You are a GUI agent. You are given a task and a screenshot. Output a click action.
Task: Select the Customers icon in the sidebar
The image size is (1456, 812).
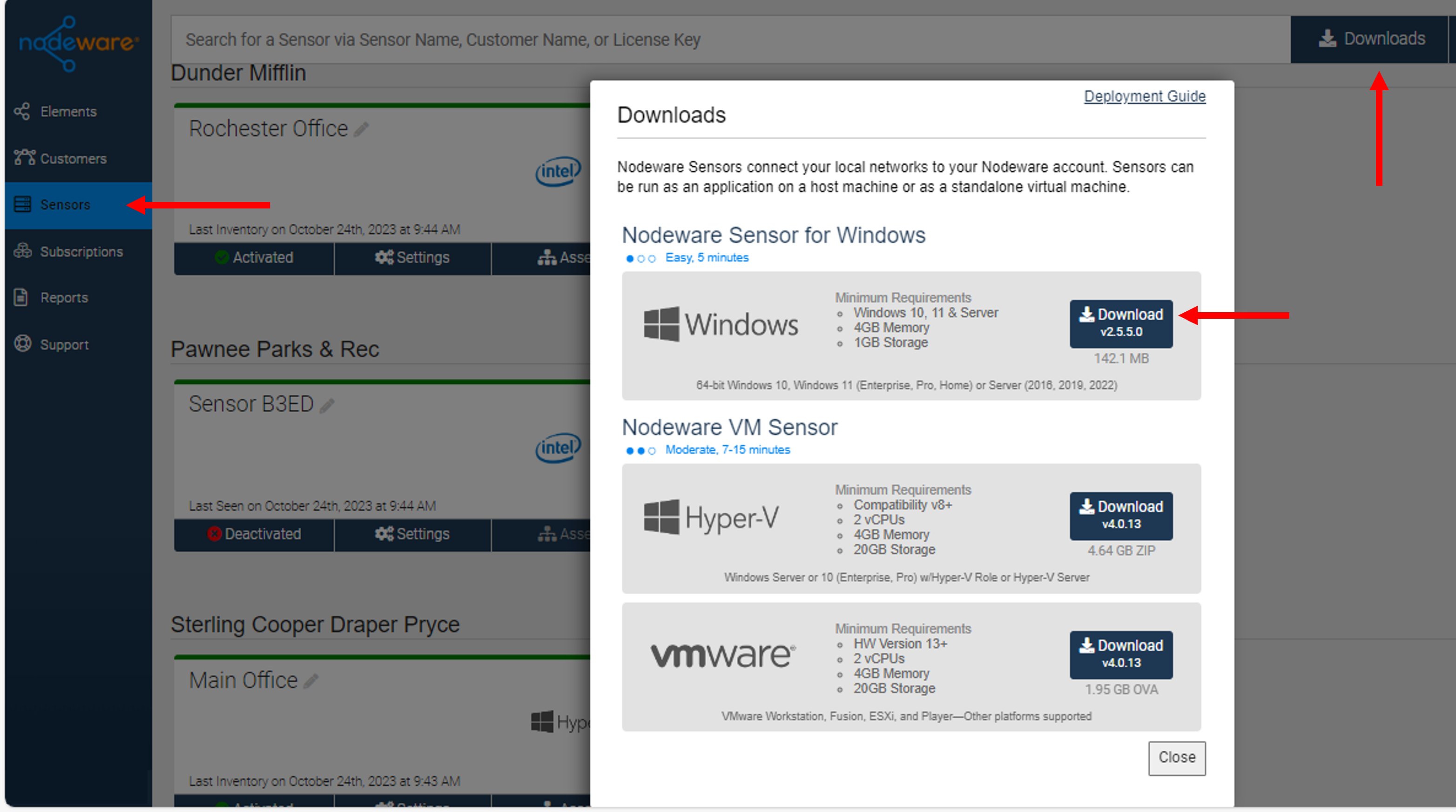click(73, 159)
